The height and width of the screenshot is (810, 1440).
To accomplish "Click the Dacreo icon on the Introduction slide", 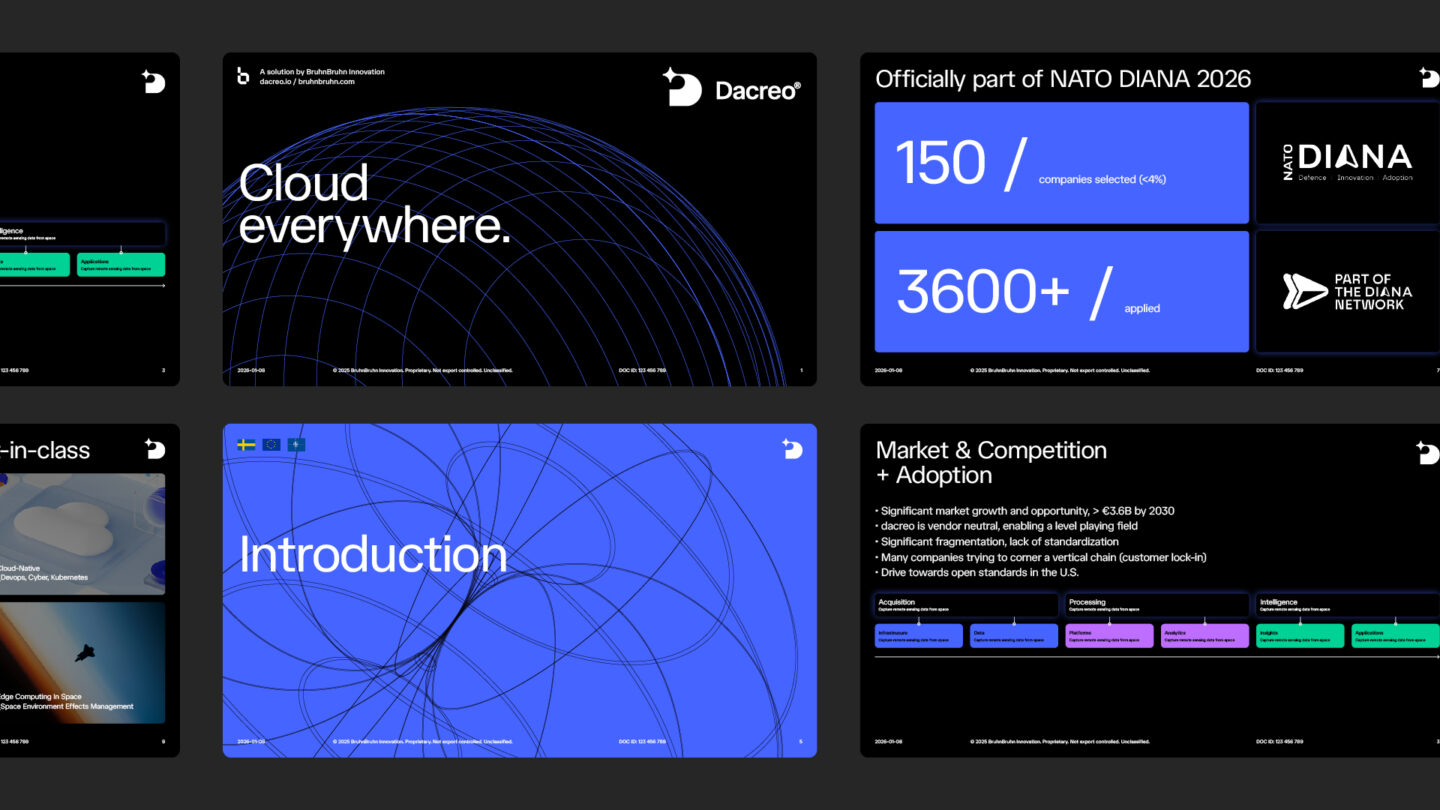I will 792,449.
